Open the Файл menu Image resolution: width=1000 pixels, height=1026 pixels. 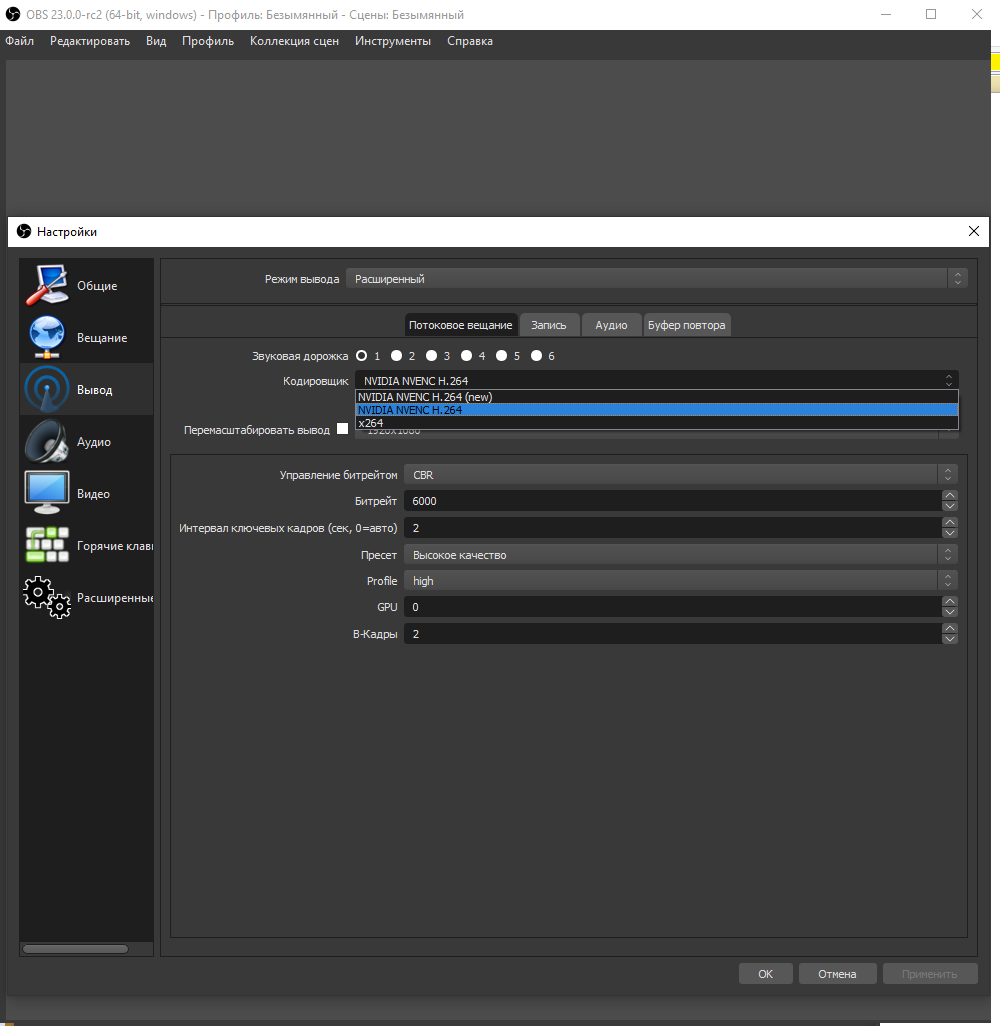point(20,41)
